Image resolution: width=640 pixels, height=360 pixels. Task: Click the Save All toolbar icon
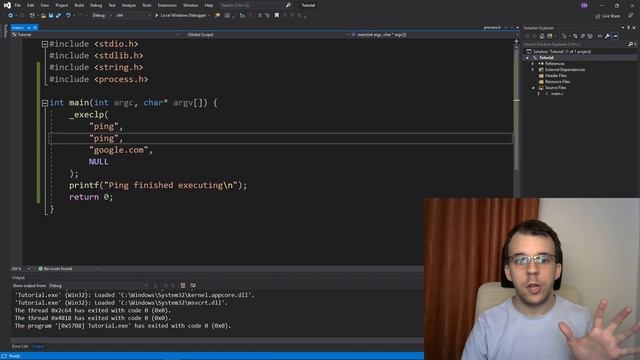(x=58, y=16)
